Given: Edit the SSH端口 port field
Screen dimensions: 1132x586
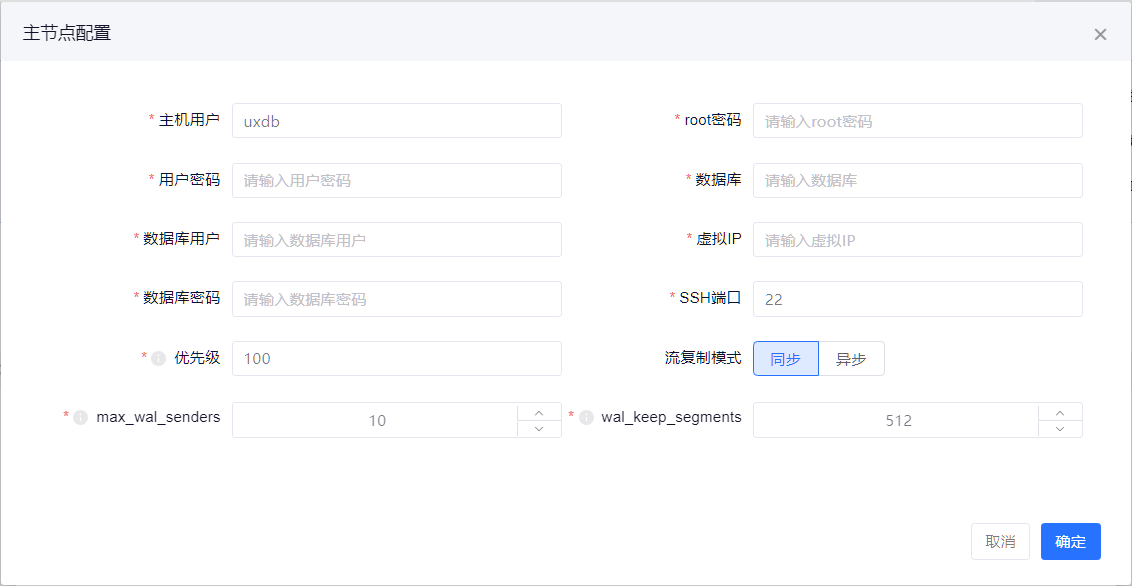Looking at the screenshot, I should pyautogui.click(x=917, y=299).
